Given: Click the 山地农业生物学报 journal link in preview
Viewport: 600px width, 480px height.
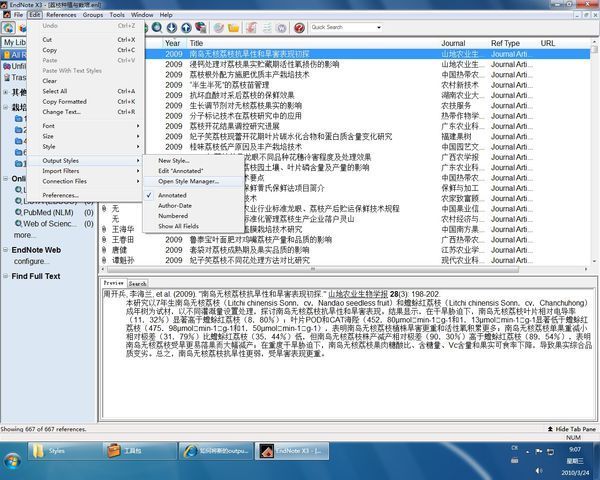Looking at the screenshot, I should click(358, 294).
